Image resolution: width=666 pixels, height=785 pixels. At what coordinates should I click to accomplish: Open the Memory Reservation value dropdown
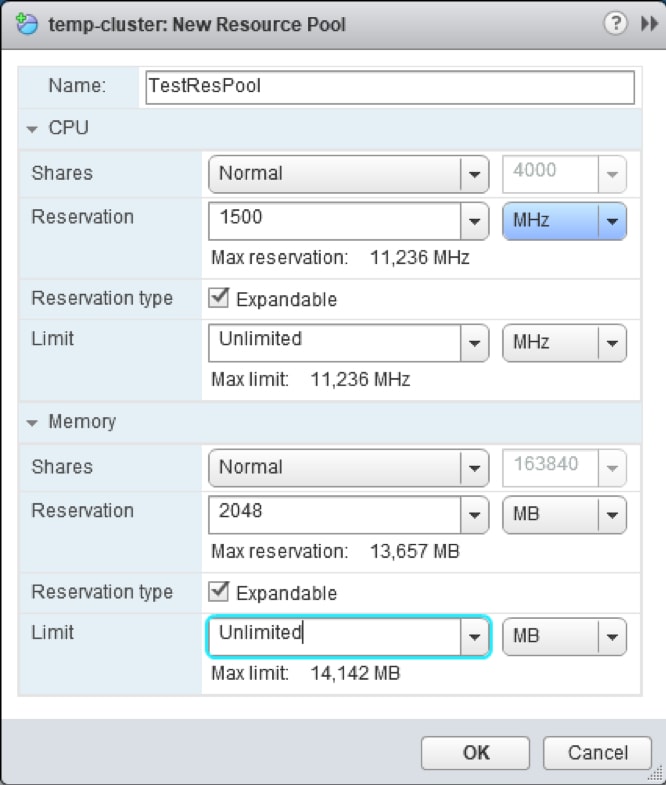474,515
